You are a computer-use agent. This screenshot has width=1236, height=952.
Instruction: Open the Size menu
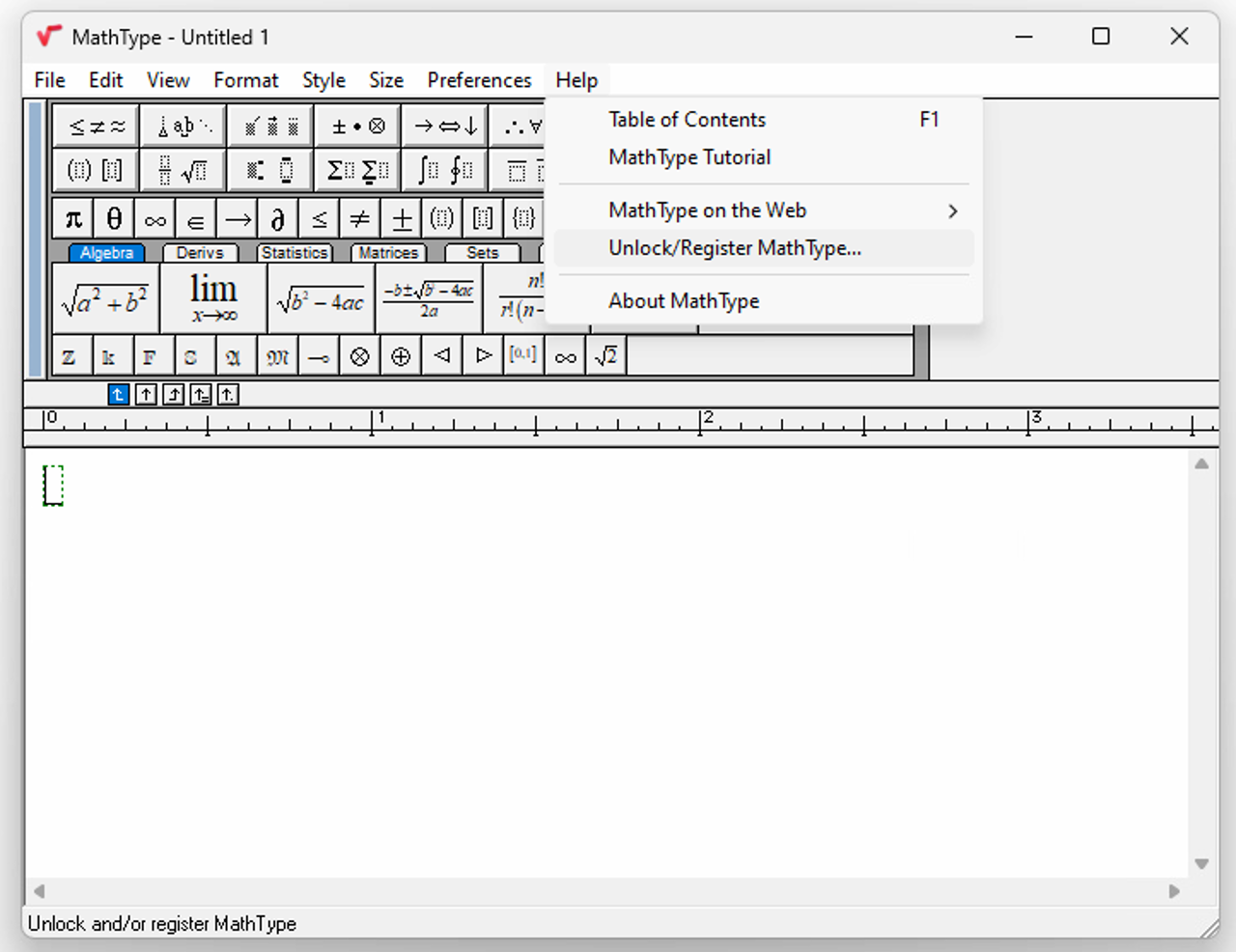(x=386, y=80)
